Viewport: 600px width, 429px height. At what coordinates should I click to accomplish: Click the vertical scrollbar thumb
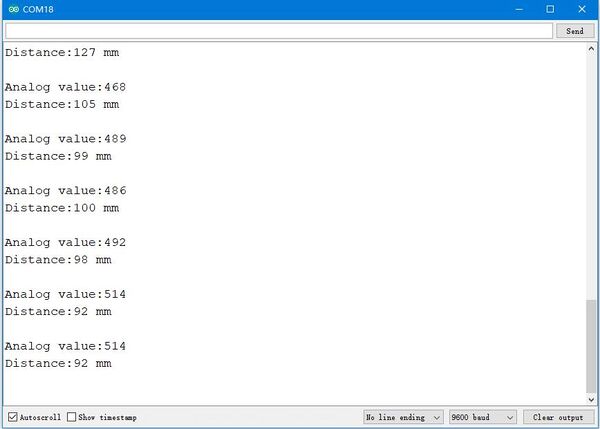tap(591, 346)
